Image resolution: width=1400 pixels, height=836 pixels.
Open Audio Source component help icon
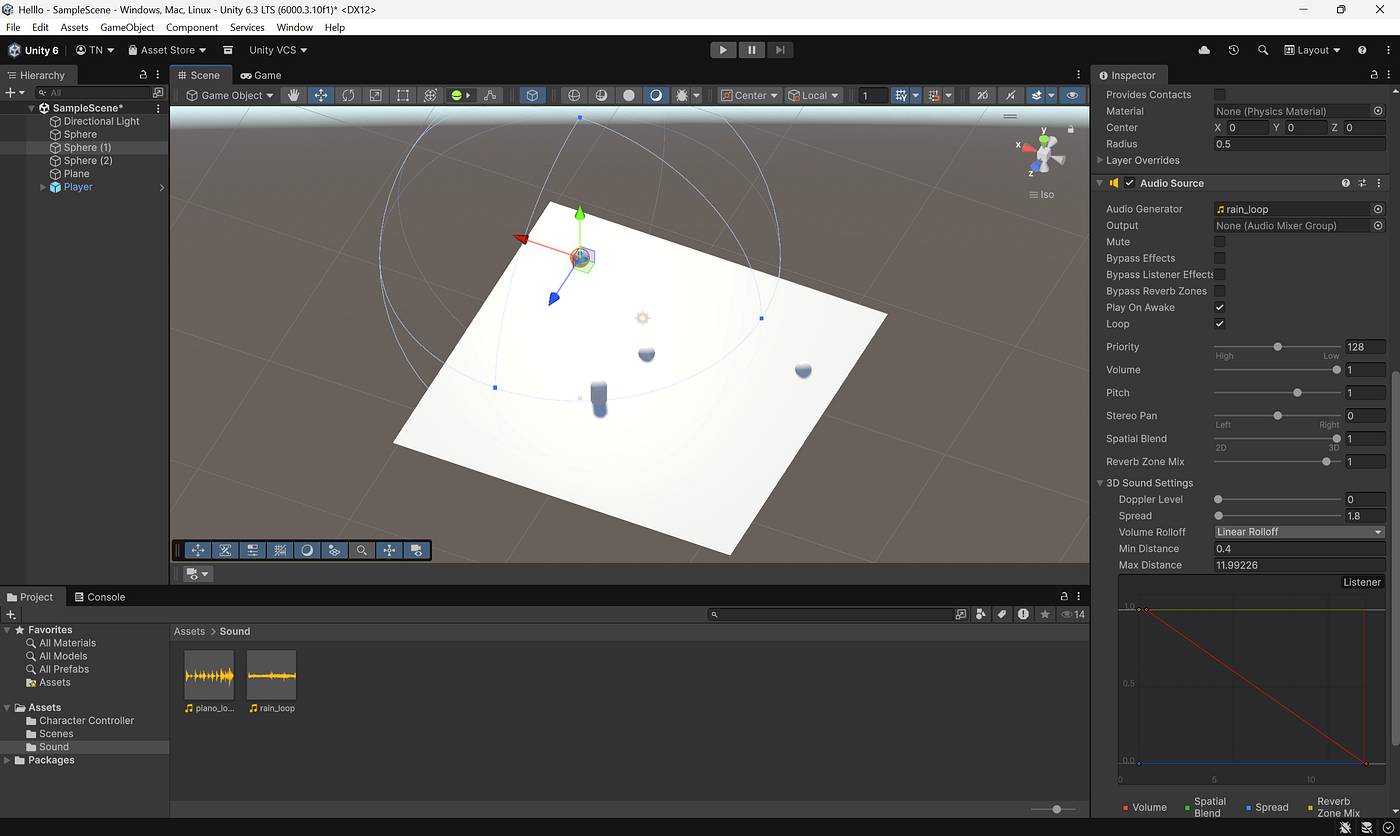click(1346, 183)
